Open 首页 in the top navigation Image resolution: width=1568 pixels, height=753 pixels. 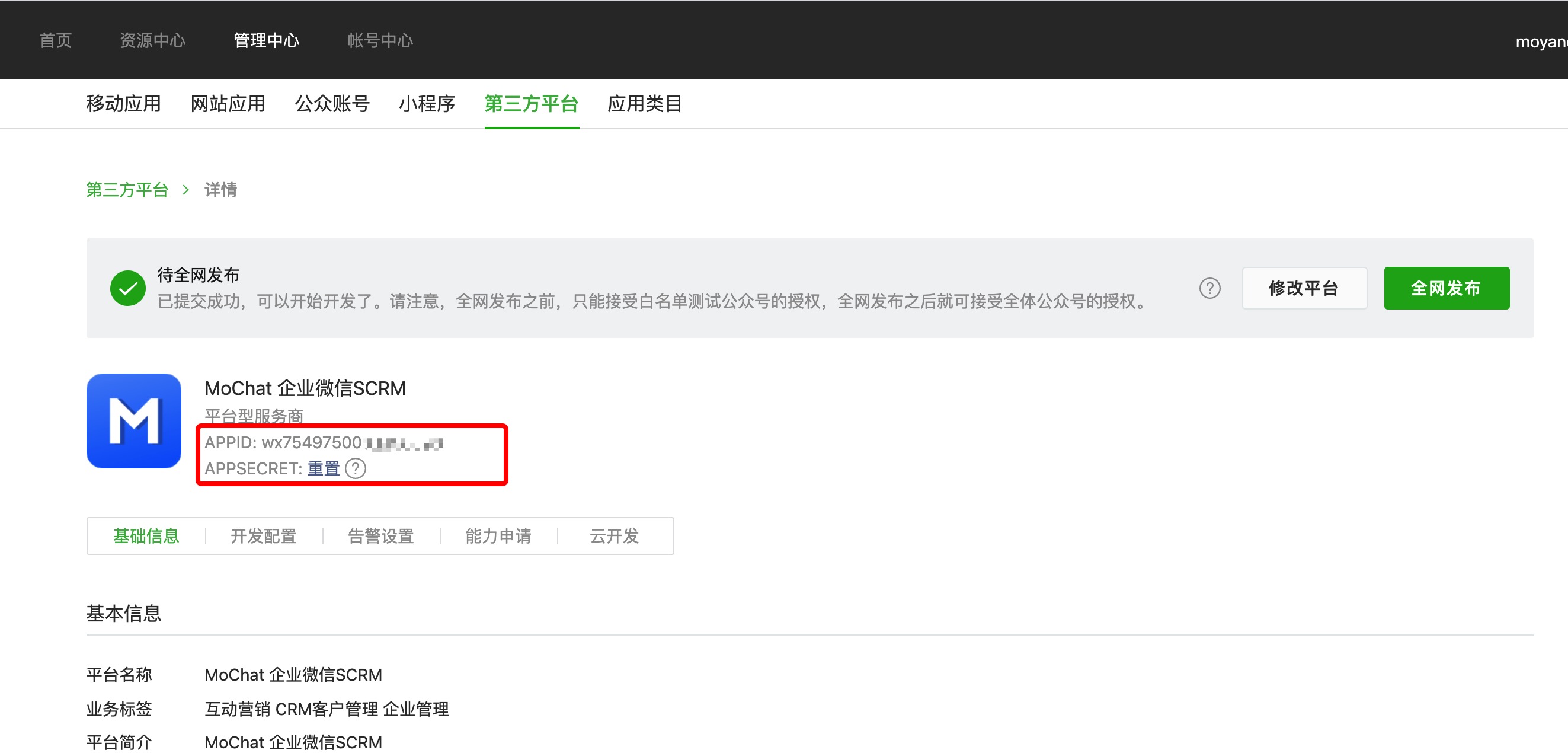point(55,41)
